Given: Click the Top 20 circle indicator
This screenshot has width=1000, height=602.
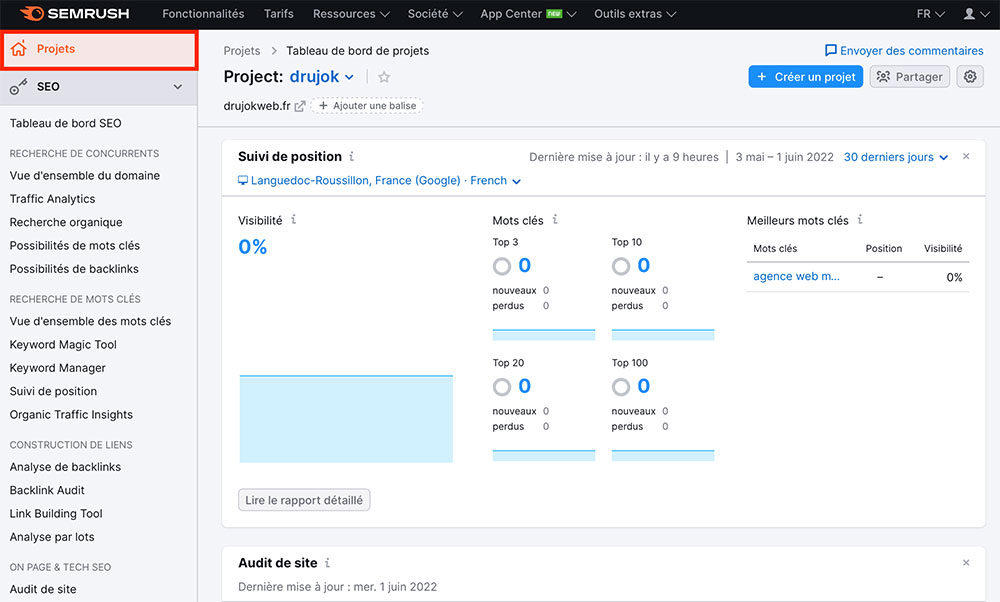Looking at the screenshot, I should point(502,386).
